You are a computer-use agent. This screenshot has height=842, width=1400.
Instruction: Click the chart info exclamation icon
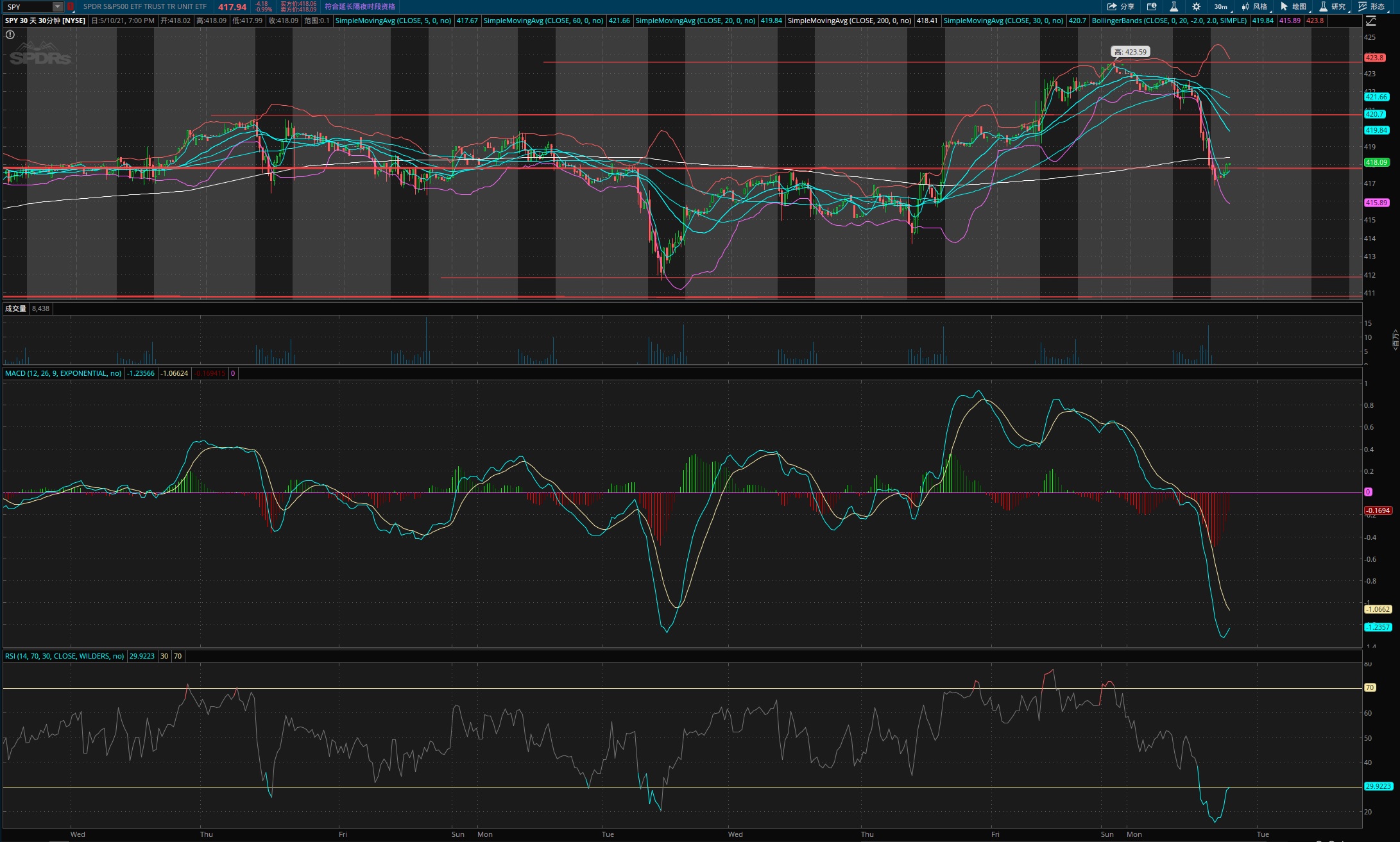click(10, 35)
